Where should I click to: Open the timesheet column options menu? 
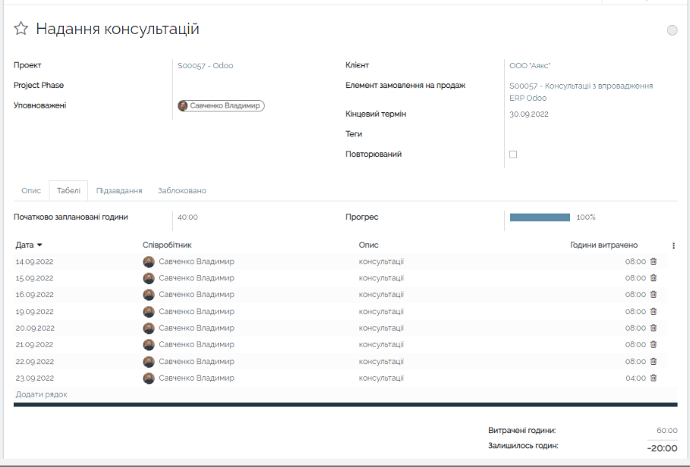673,245
